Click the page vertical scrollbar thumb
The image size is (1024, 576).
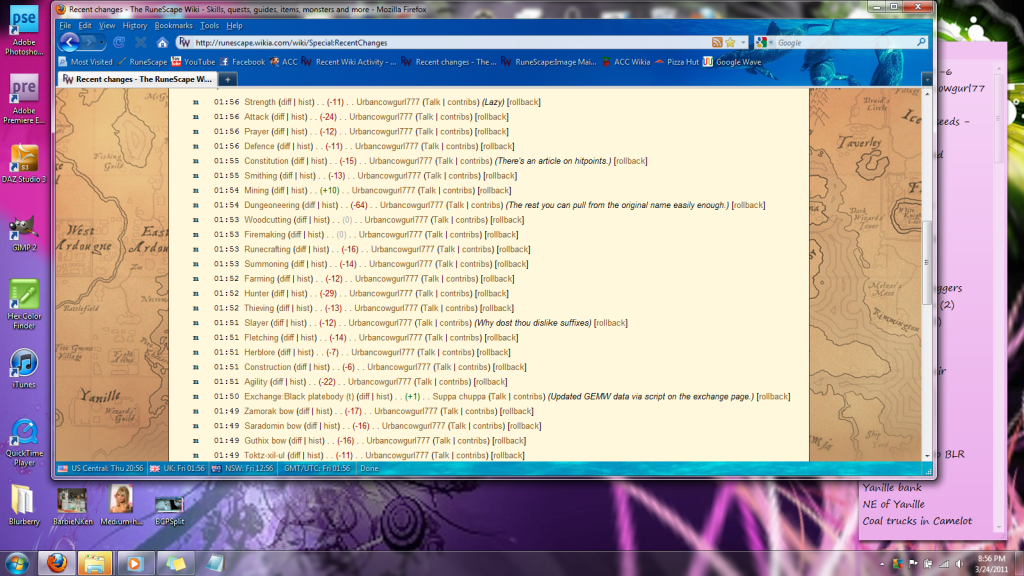pyautogui.click(x=927, y=263)
